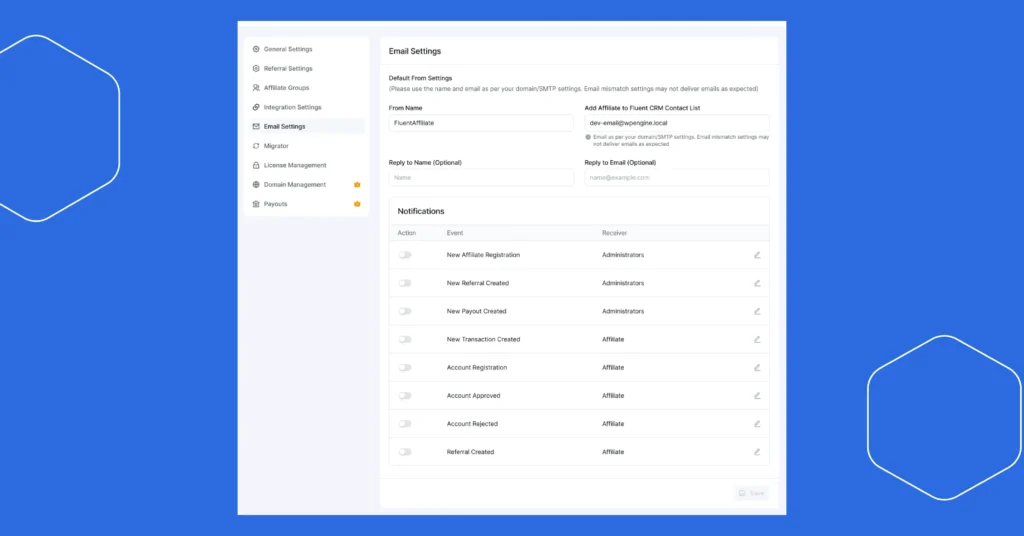1024x536 pixels.
Task: Click the General Settings gear icon
Action: (256, 49)
